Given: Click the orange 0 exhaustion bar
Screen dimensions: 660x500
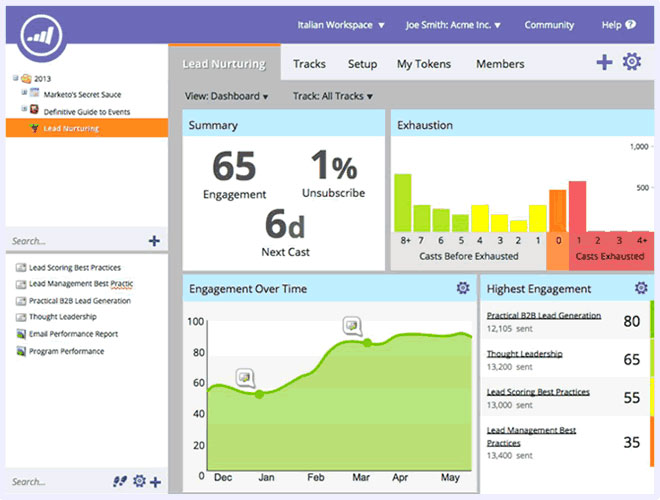Looking at the screenshot, I should pos(558,210).
